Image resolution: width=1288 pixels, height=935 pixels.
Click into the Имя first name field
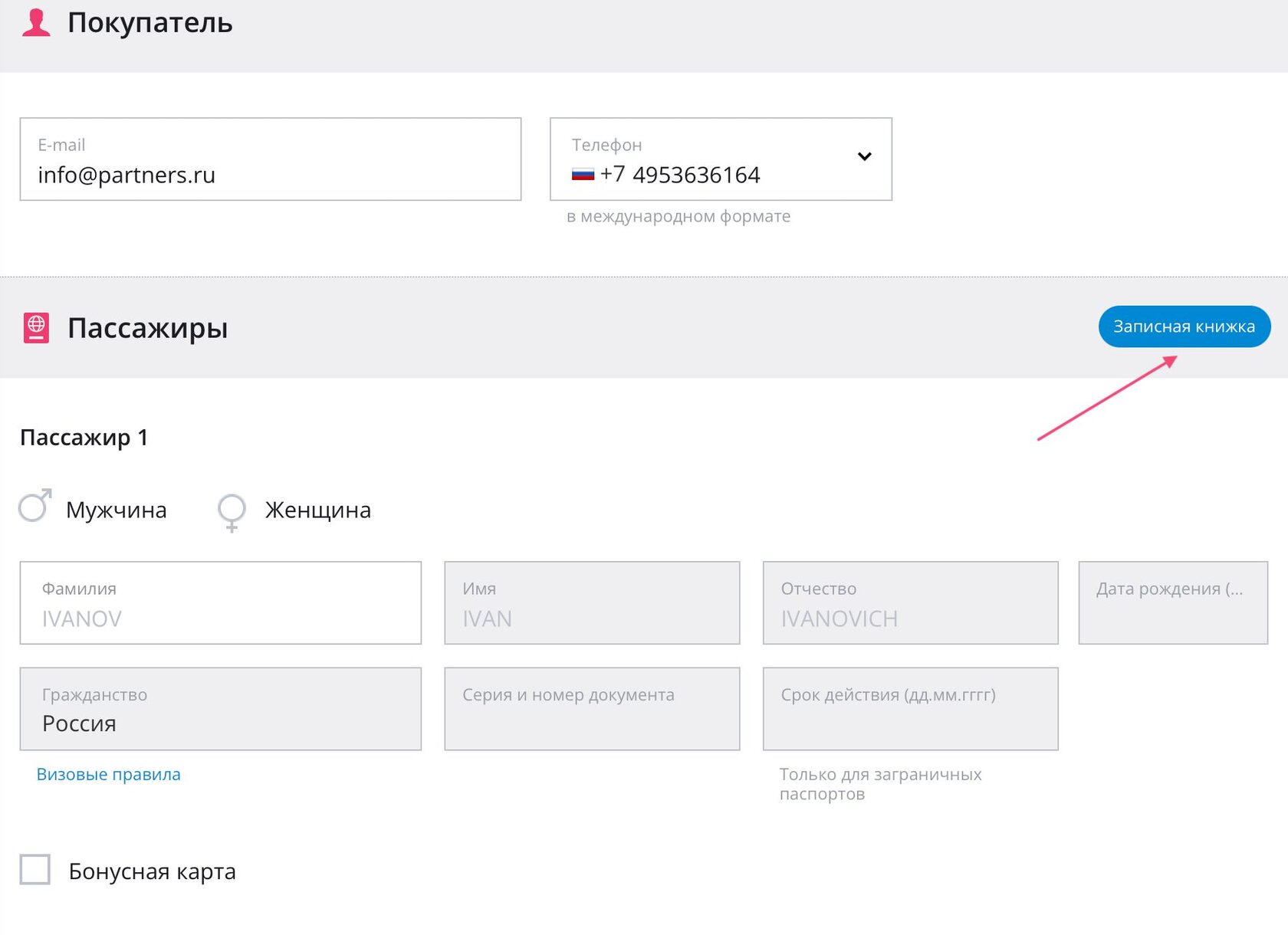[x=592, y=603]
